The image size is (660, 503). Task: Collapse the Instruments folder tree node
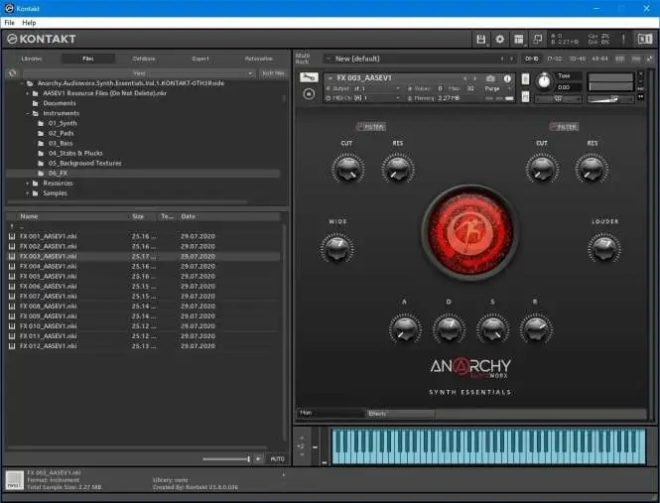click(x=28, y=113)
